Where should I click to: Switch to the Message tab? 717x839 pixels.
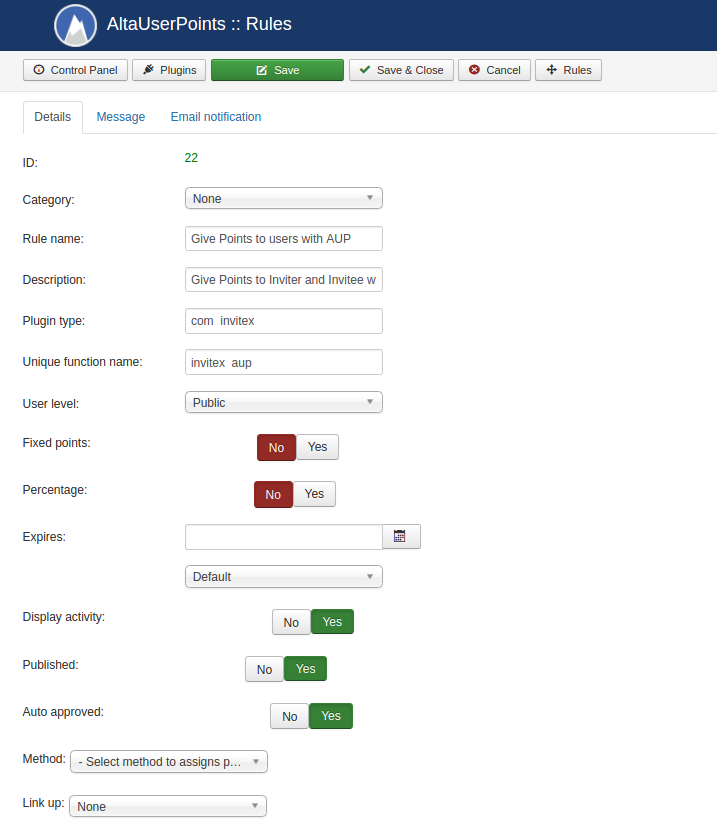tap(120, 117)
